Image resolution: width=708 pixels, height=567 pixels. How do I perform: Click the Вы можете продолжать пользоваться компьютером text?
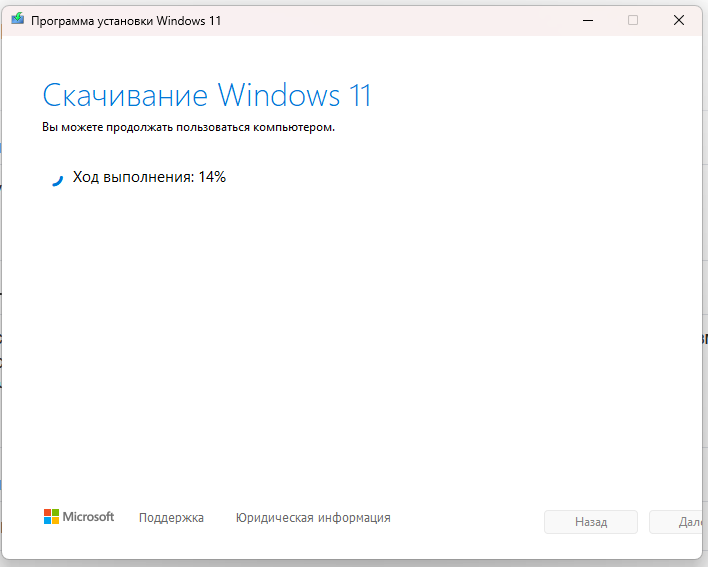pyautogui.click(x=189, y=127)
